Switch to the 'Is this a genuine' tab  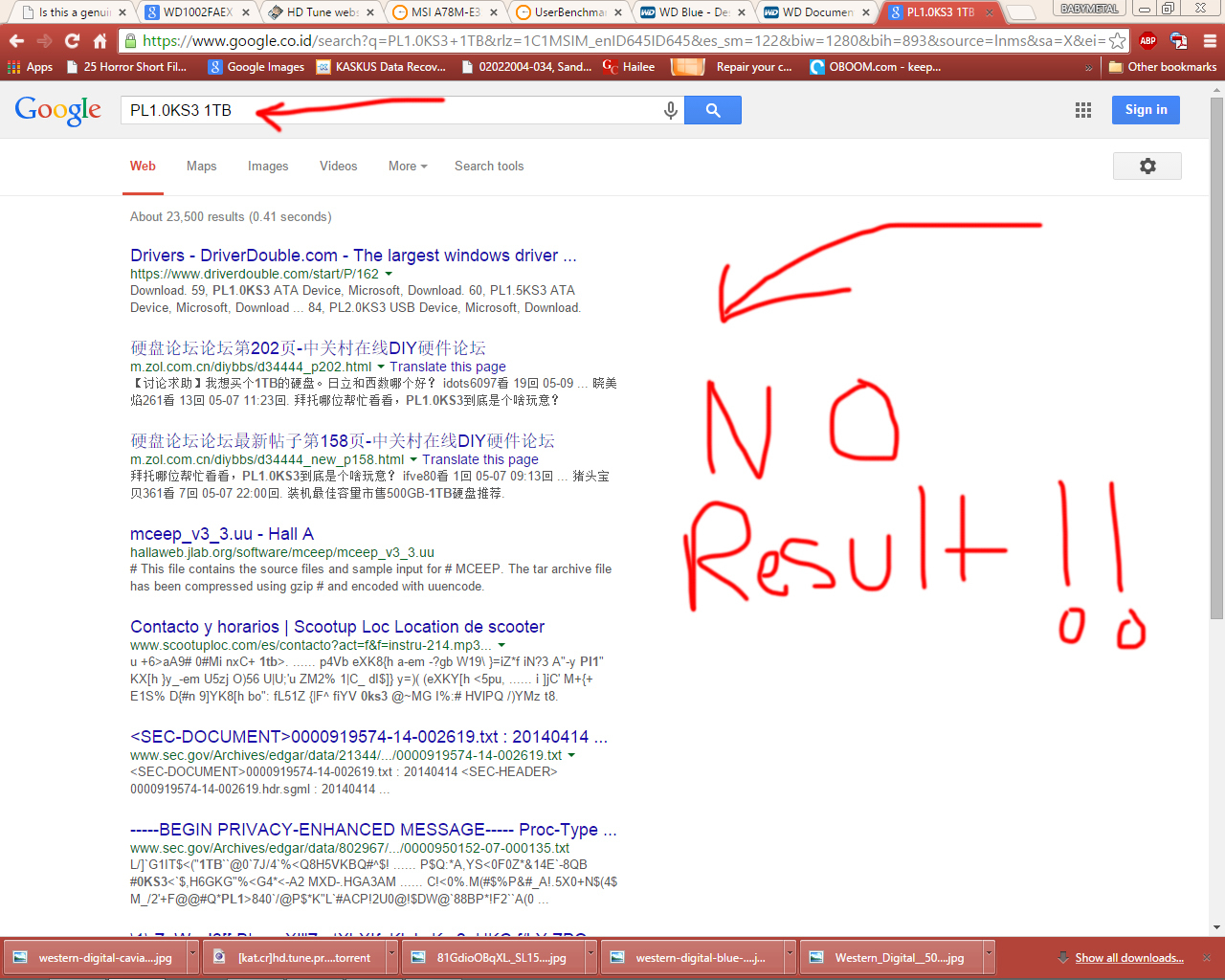75,12
